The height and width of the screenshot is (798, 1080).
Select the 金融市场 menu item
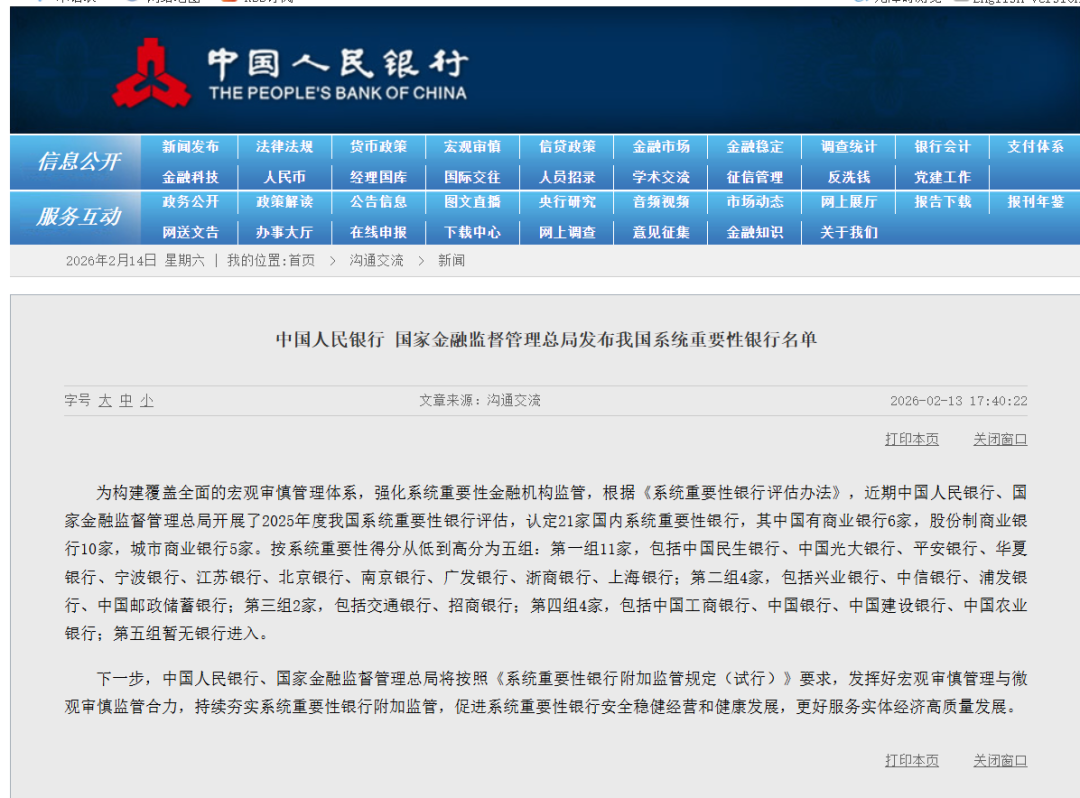pos(660,146)
